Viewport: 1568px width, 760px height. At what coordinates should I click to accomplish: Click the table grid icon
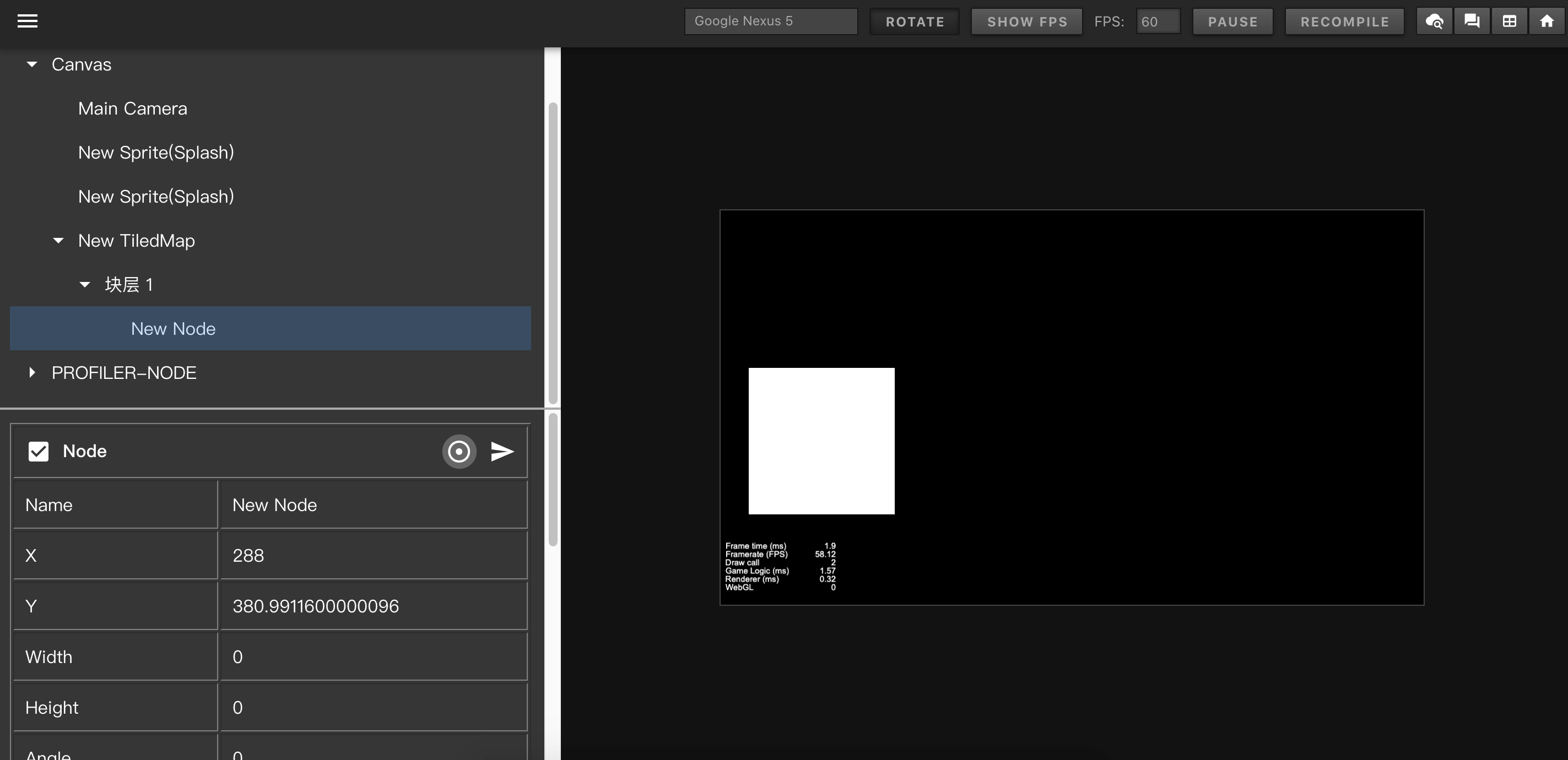pyautogui.click(x=1509, y=21)
